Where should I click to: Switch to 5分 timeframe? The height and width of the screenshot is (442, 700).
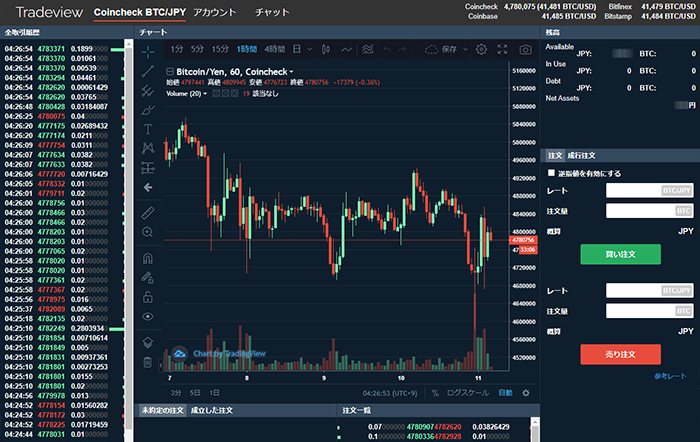197,50
